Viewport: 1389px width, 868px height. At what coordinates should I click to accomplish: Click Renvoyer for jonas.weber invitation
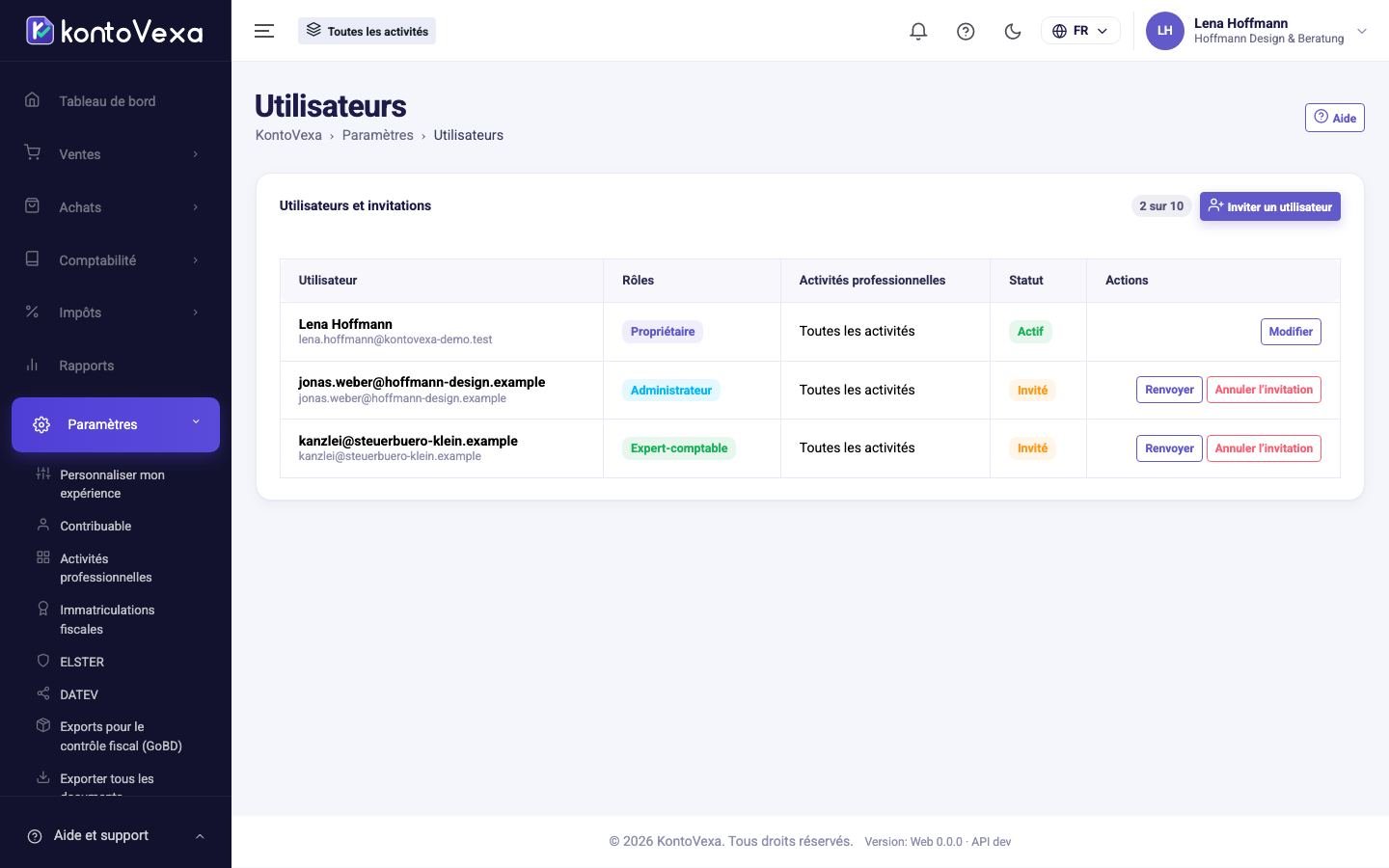pyautogui.click(x=1169, y=390)
